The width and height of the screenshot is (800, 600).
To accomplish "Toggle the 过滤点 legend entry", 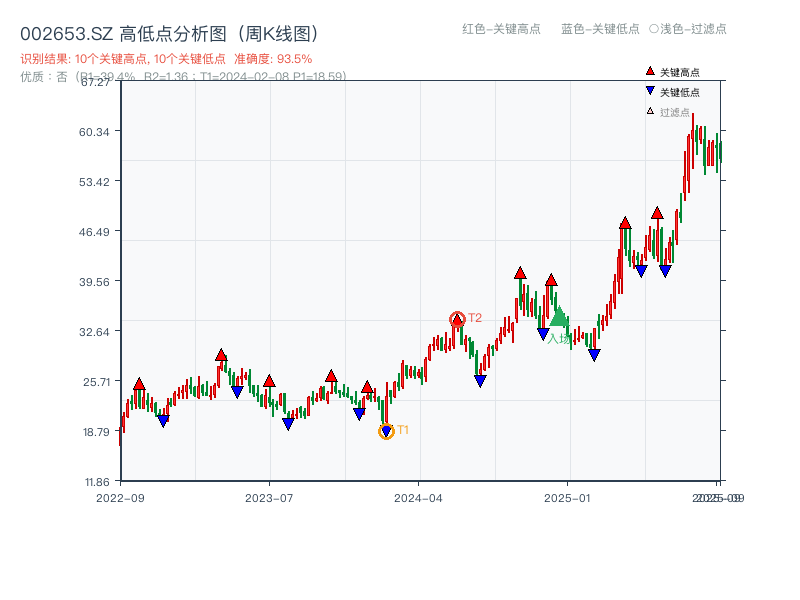I will [x=668, y=112].
